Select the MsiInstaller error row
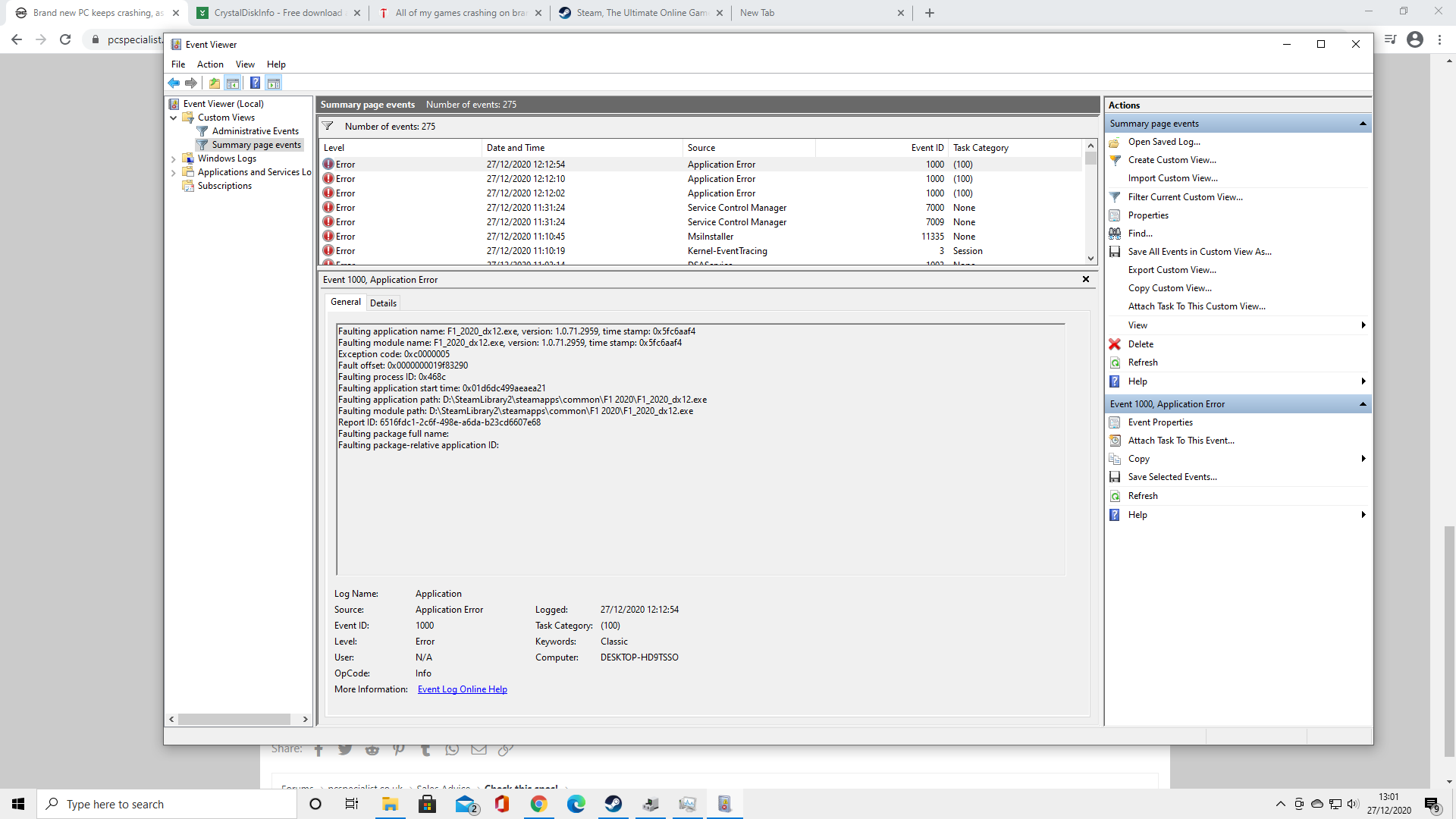This screenshot has width=1456, height=819. 701,237
